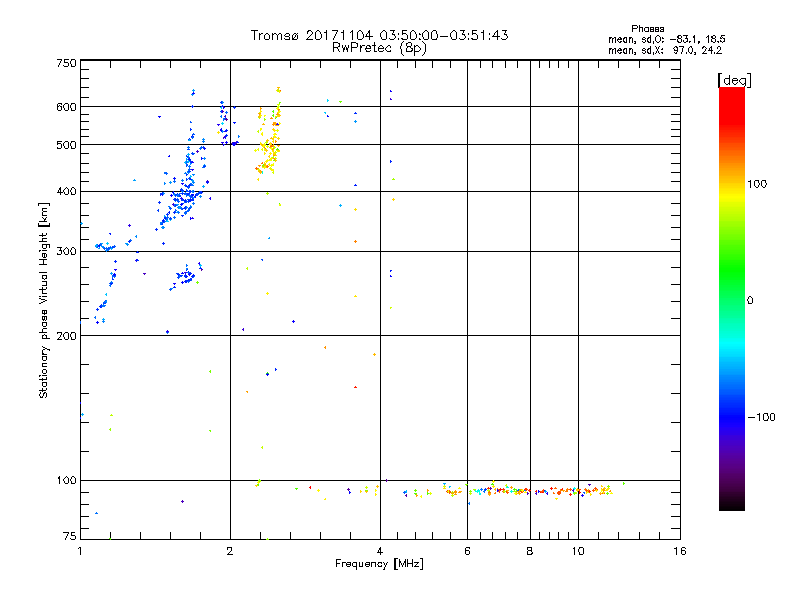Click the y-axis '750' tick label
Image resolution: width=800 pixels, height=600 pixels.
click(66, 63)
